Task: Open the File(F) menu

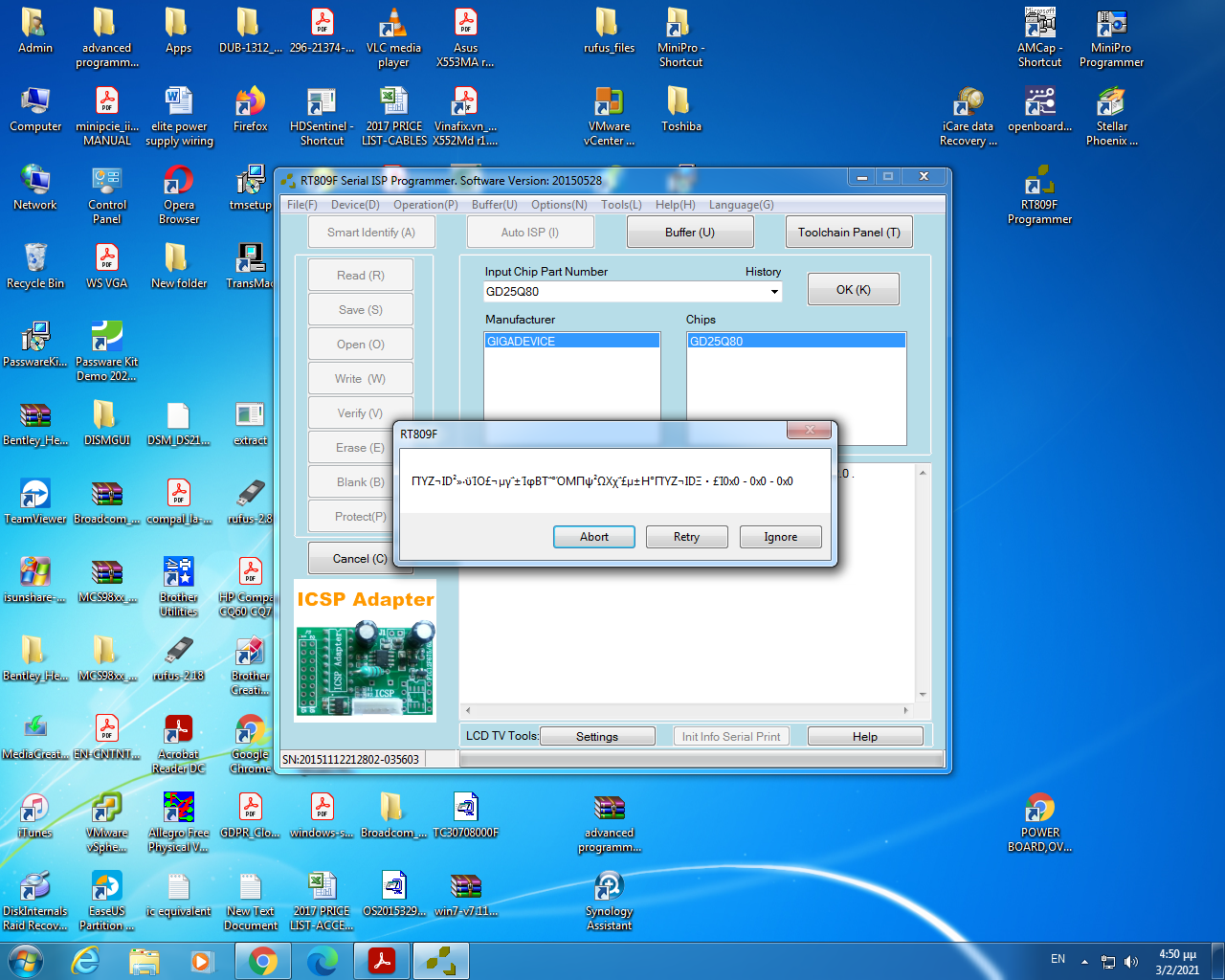Action: (301, 205)
